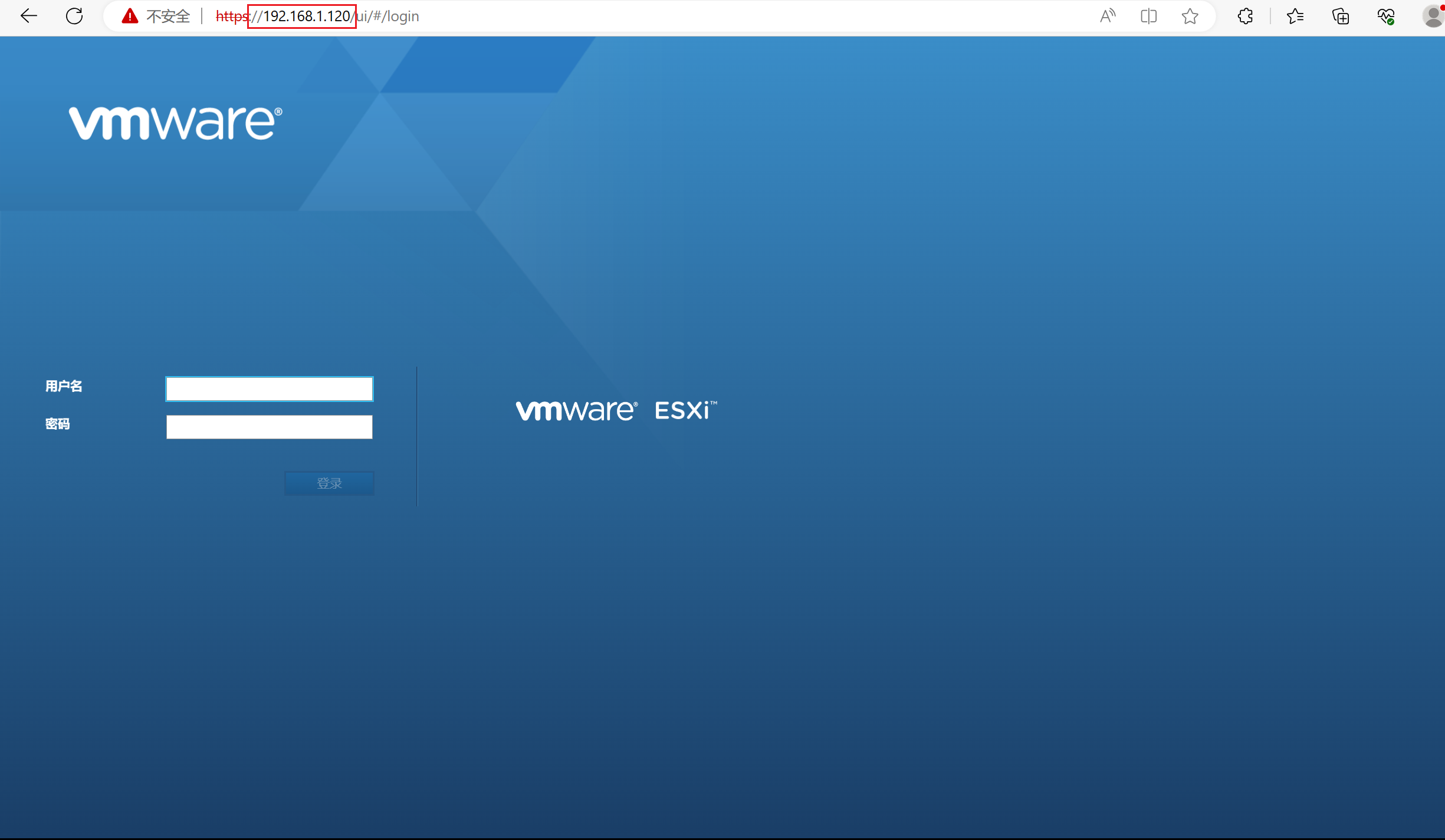Screen dimensions: 1445x840
Task: Open the split screen icon
Action: [1148, 16]
